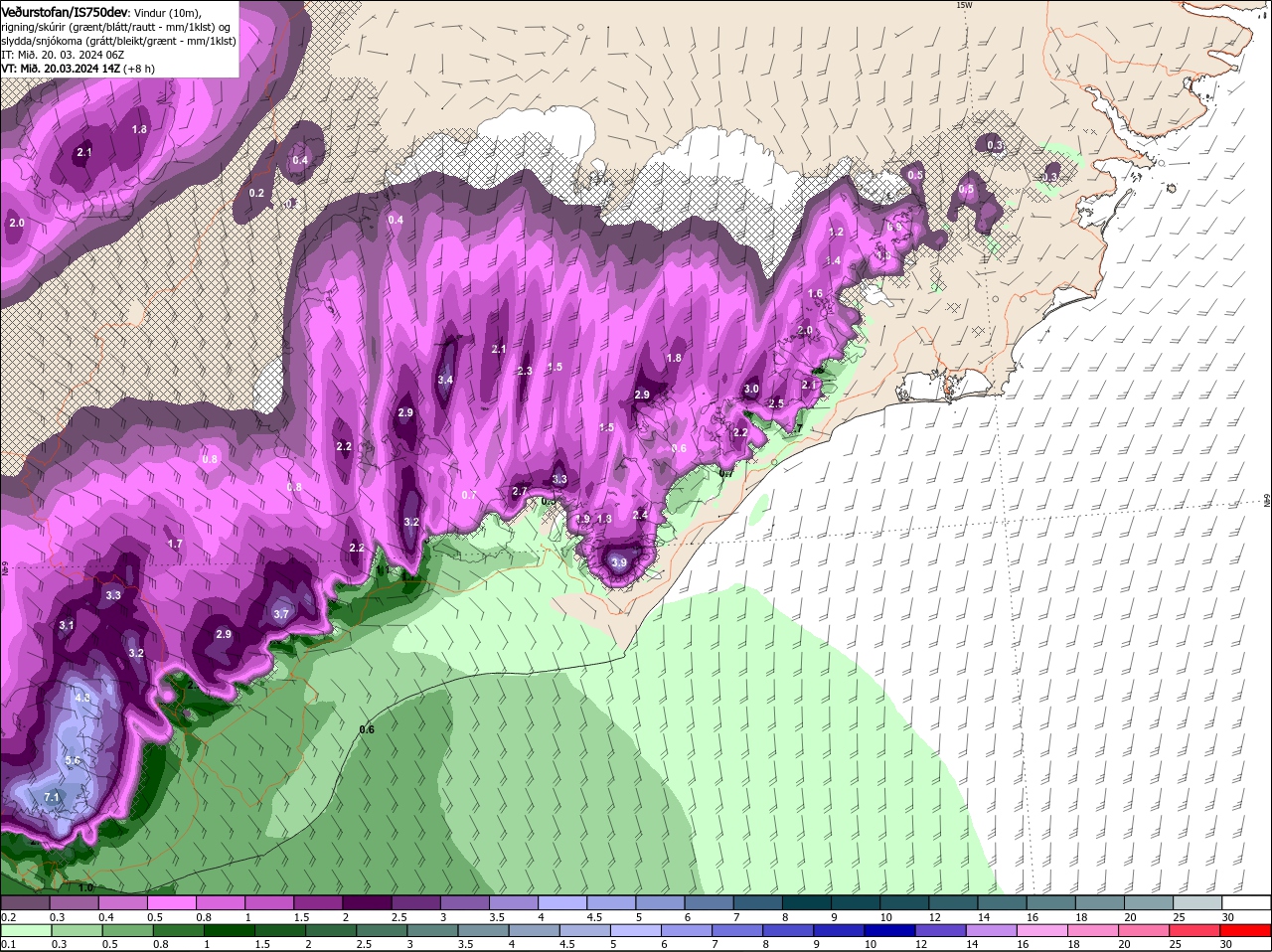Click the 3.4 precipitation value label
Viewport: 1272px width, 952px height.
tap(445, 380)
